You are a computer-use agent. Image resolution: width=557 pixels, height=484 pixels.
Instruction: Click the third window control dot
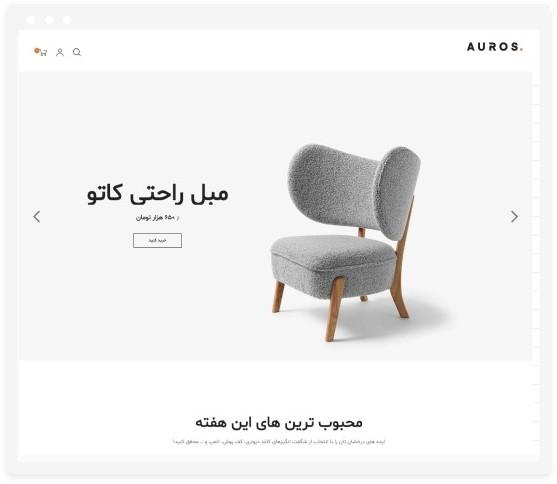coord(67,20)
